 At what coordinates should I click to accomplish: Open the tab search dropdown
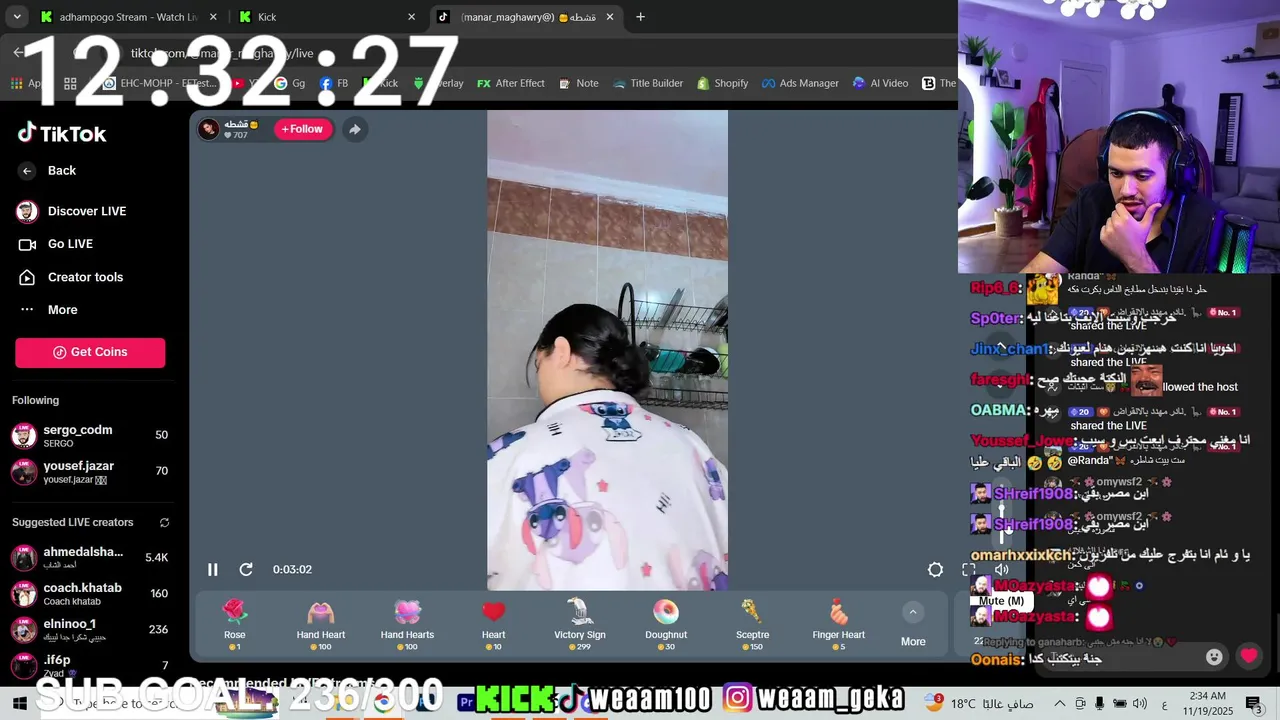[x=16, y=17]
